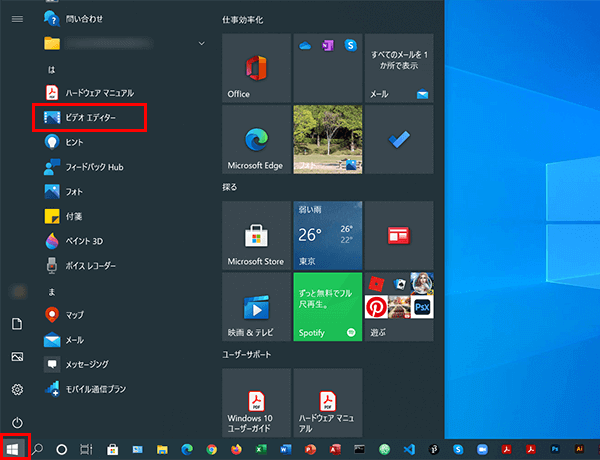Open Cortana circle on the taskbar

tap(62, 449)
